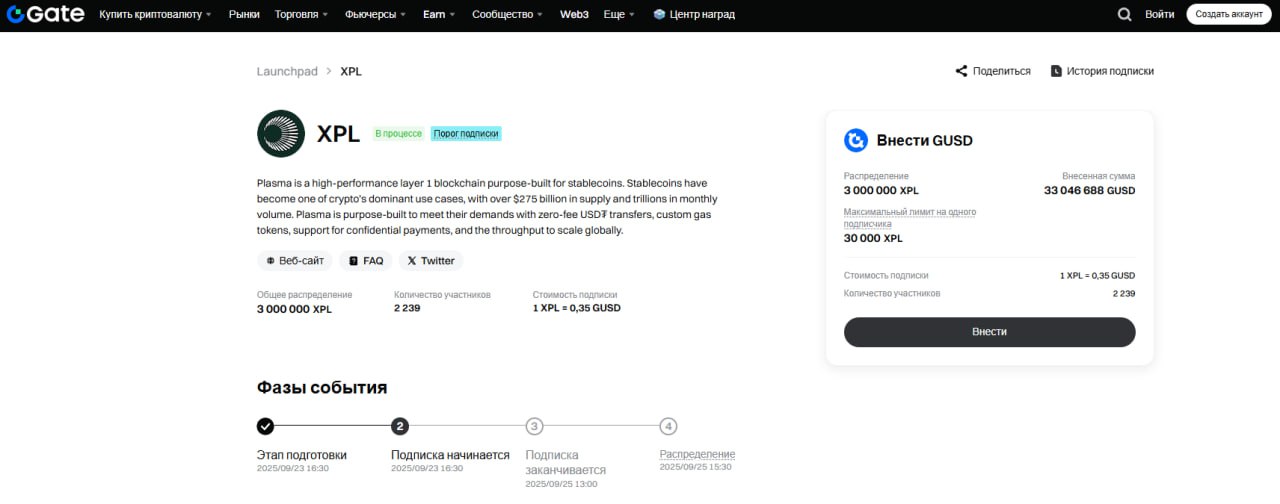Open the search magnifier icon

(1124, 15)
